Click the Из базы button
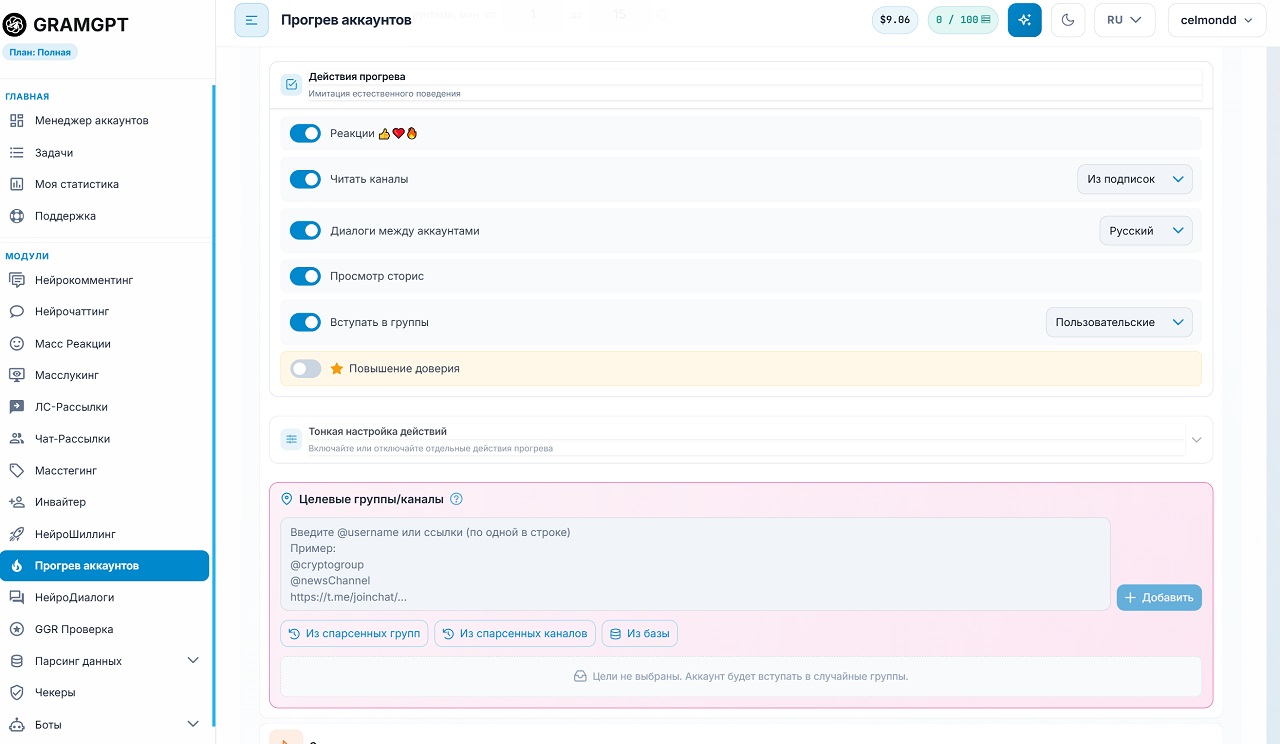1280x744 pixels. click(x=640, y=634)
